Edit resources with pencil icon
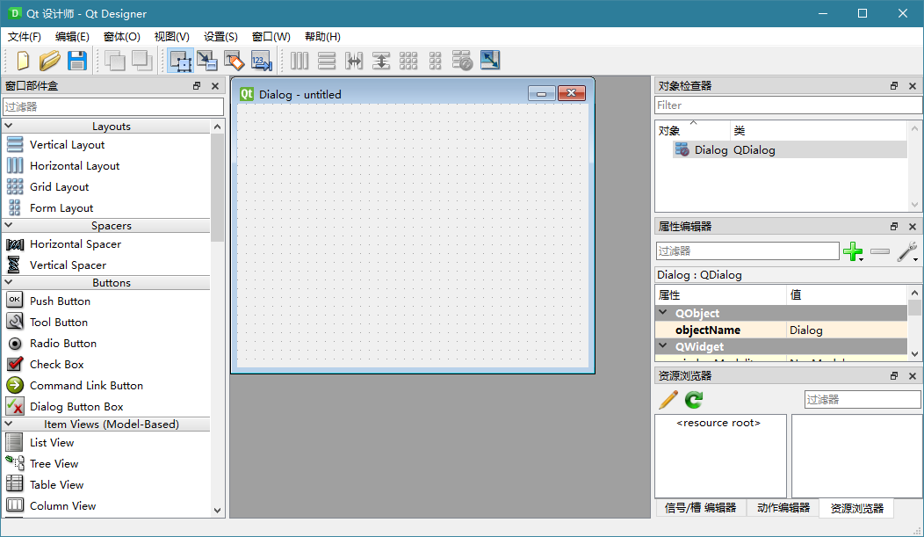The height and width of the screenshot is (537, 924). click(668, 400)
